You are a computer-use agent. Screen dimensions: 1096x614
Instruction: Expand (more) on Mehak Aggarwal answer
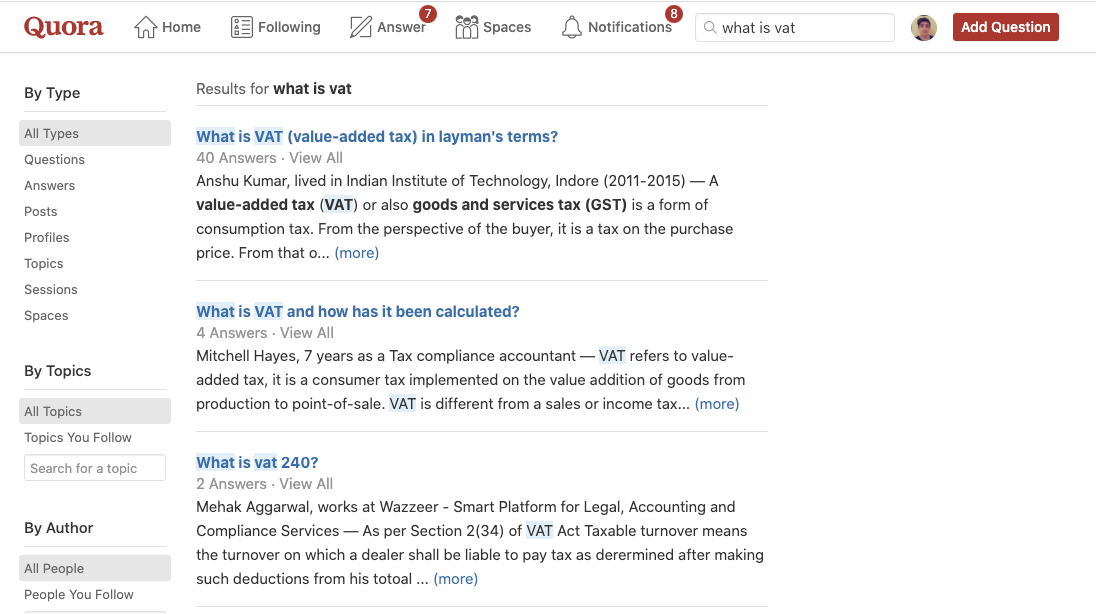[456, 579]
